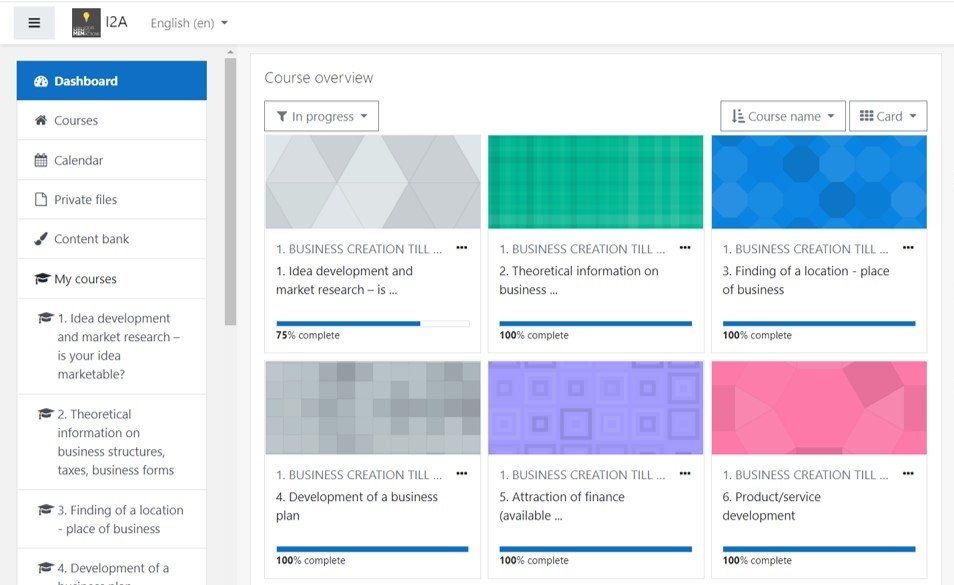The image size is (954, 585).
Task: Open options menu for Finding of a location card
Action: pyautogui.click(x=908, y=248)
